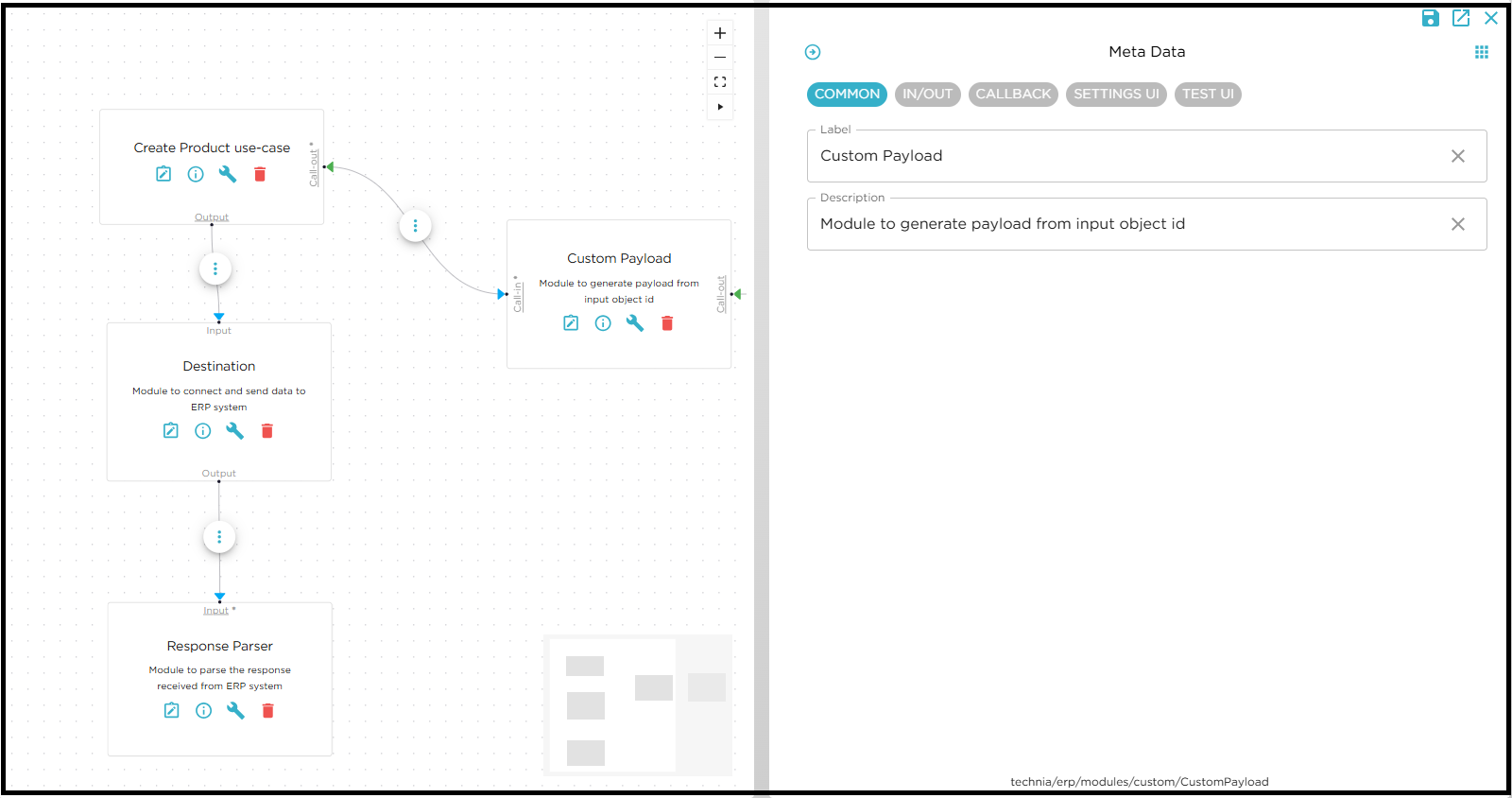Click the minimap overview thumbnail
The width and height of the screenshot is (1512, 798).
tap(638, 705)
